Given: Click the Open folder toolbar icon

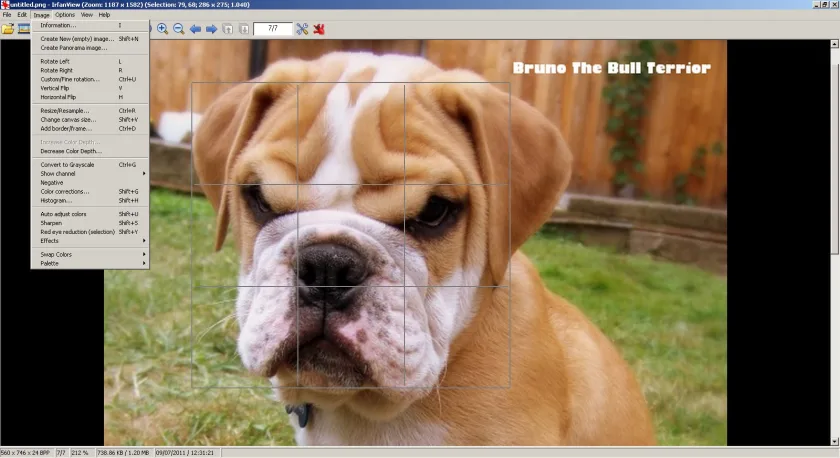Looking at the screenshot, I should pos(8,29).
